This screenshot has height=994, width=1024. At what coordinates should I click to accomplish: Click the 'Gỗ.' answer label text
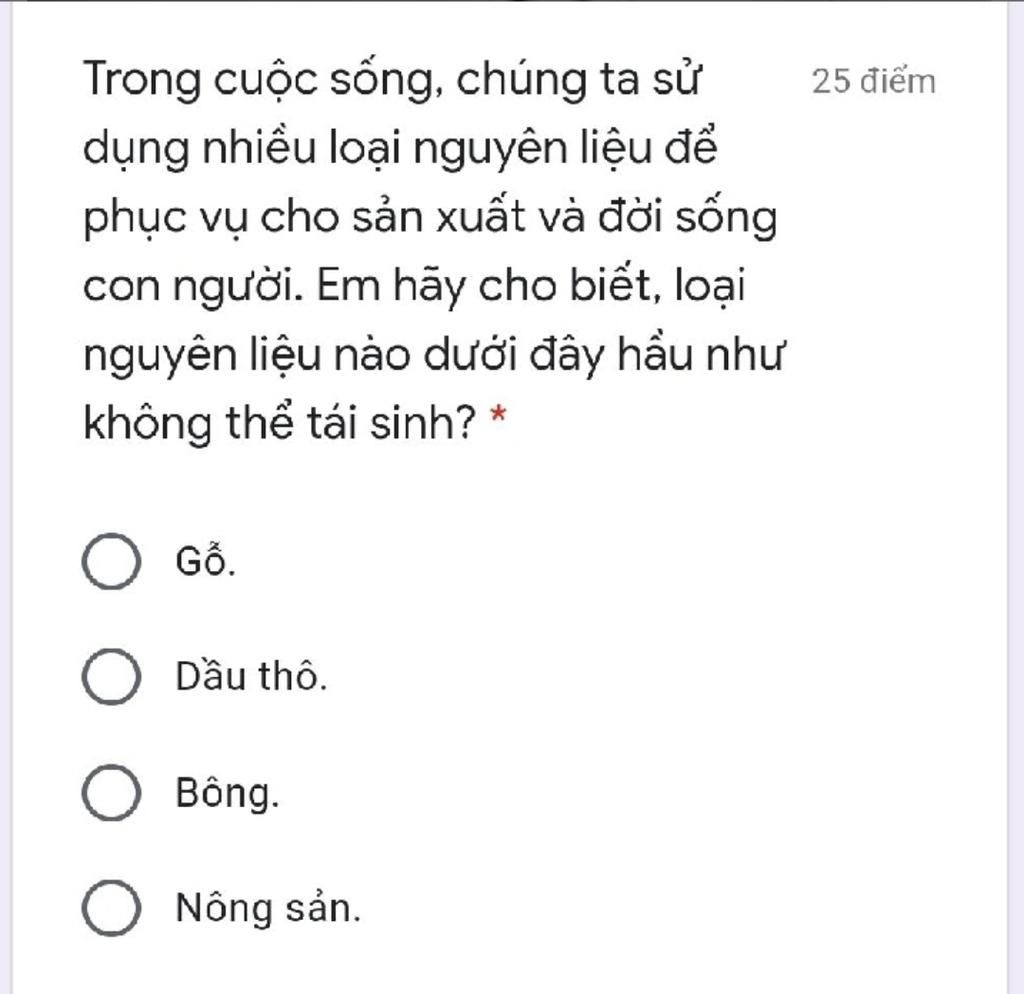(206, 560)
